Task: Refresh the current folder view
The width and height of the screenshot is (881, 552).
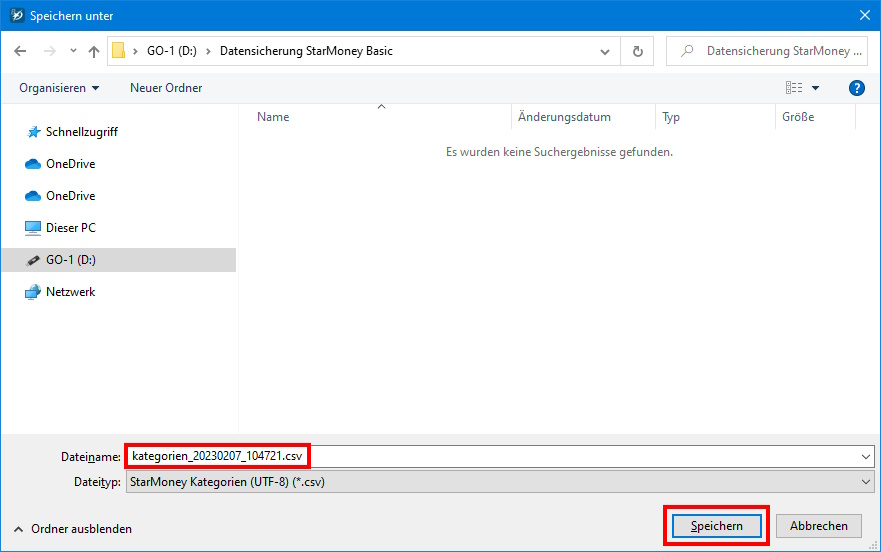Action: click(x=637, y=51)
